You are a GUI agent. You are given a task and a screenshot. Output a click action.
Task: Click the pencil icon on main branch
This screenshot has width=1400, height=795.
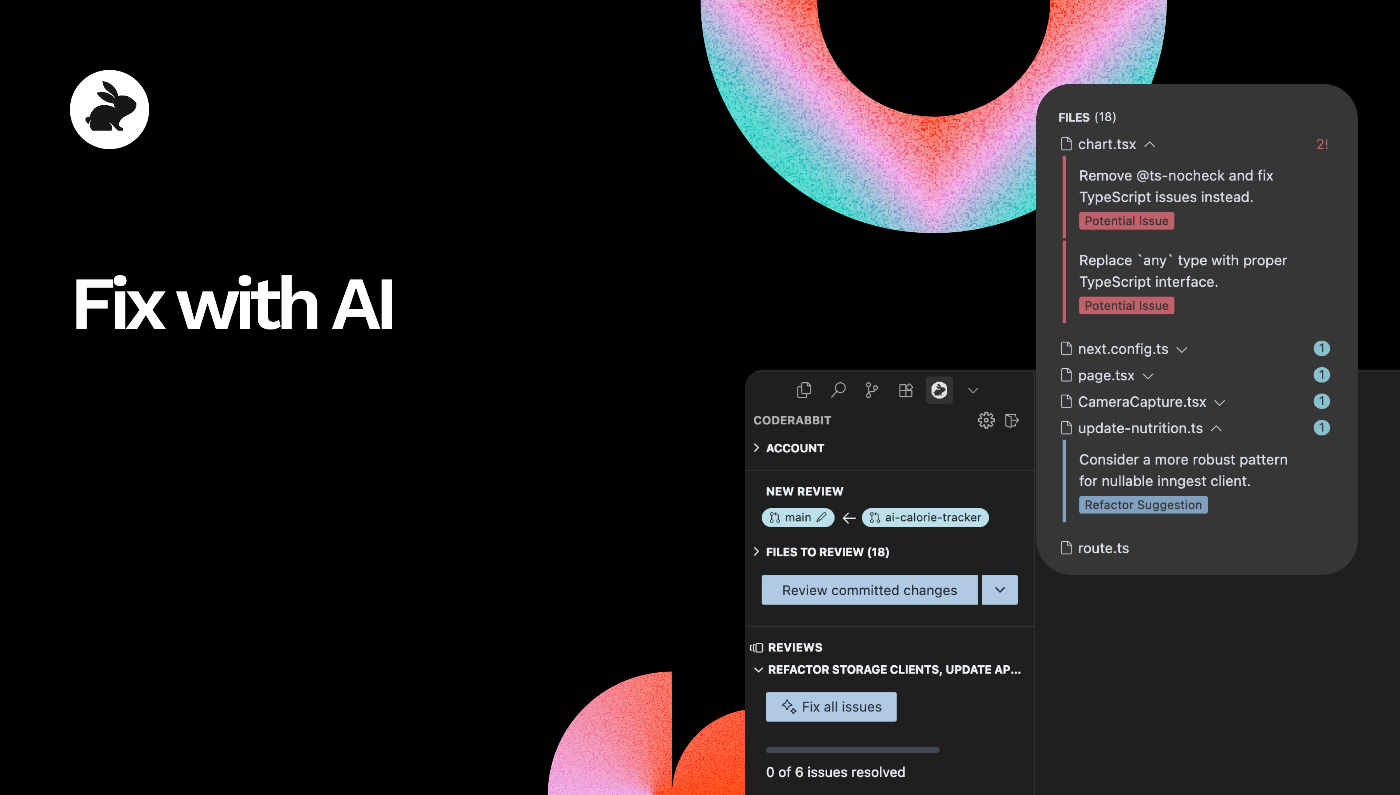click(x=822, y=517)
